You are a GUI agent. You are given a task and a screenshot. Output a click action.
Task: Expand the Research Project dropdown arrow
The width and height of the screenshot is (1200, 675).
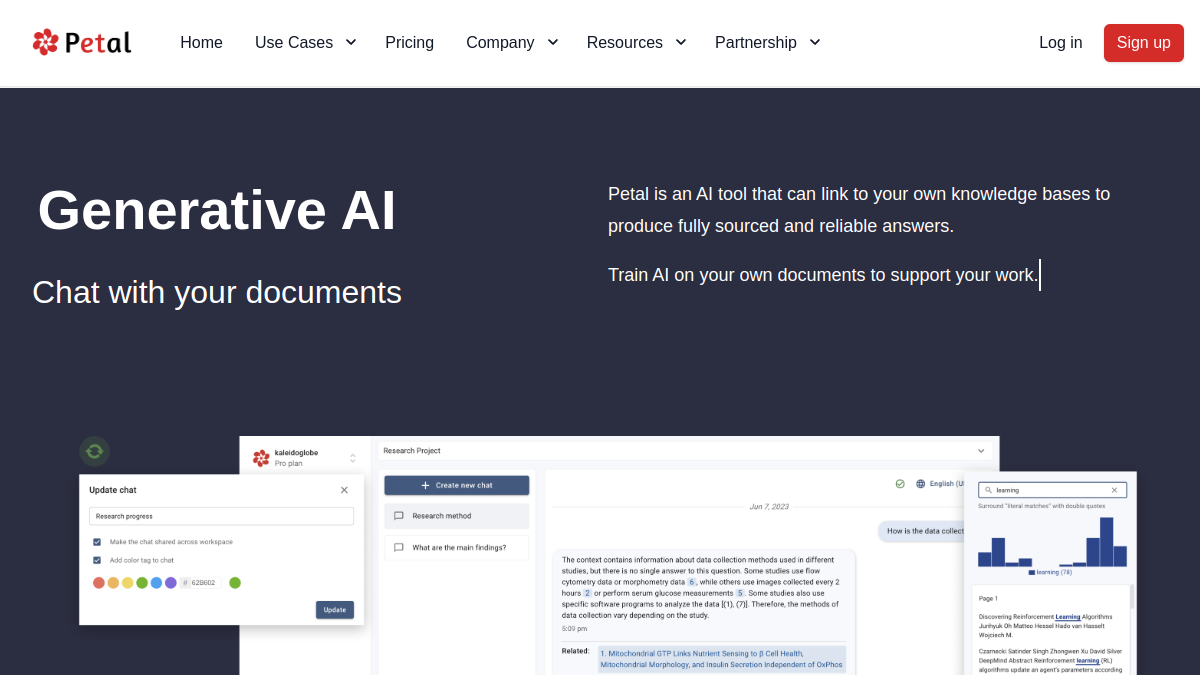pyautogui.click(x=981, y=451)
